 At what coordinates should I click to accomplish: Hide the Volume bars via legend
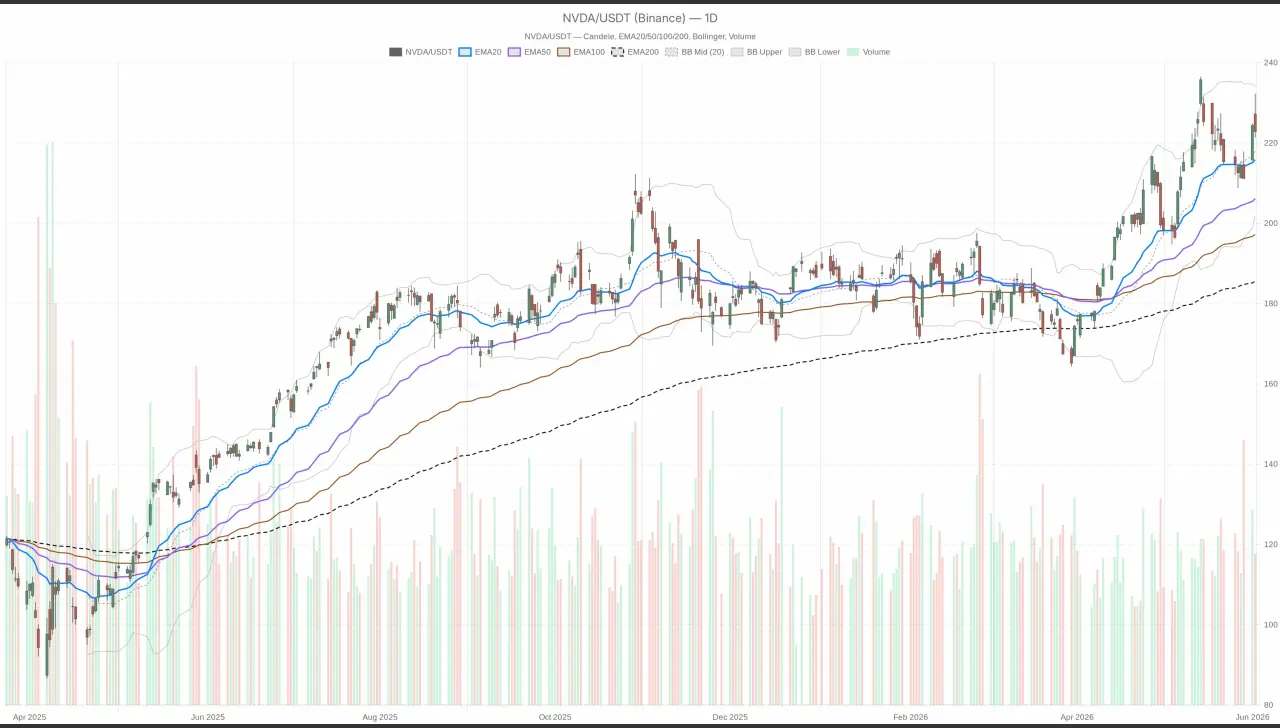[868, 52]
